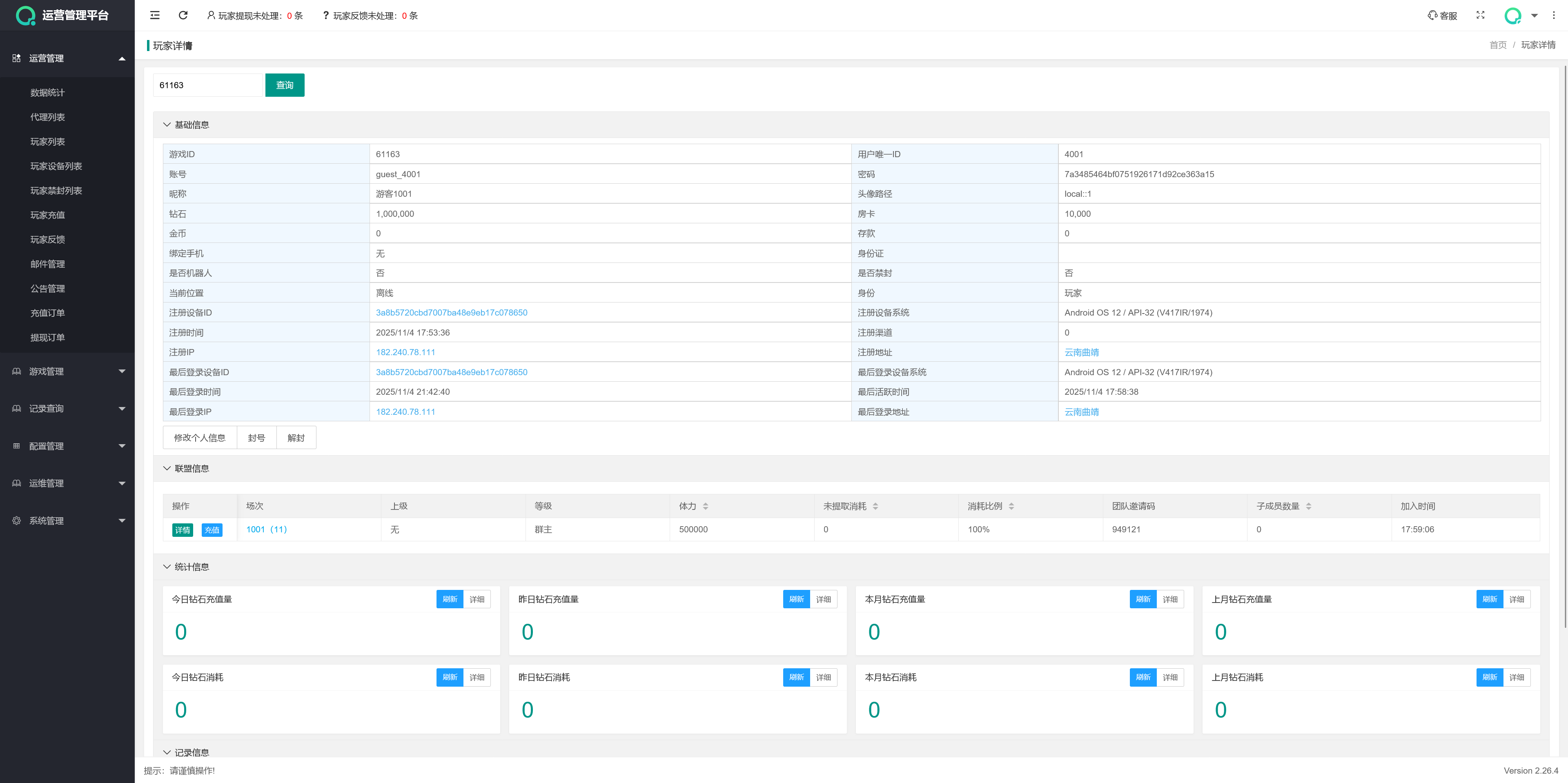Image resolution: width=1568 pixels, height=783 pixels.
Task: Collapse the 统计信息 section
Action: point(167,566)
